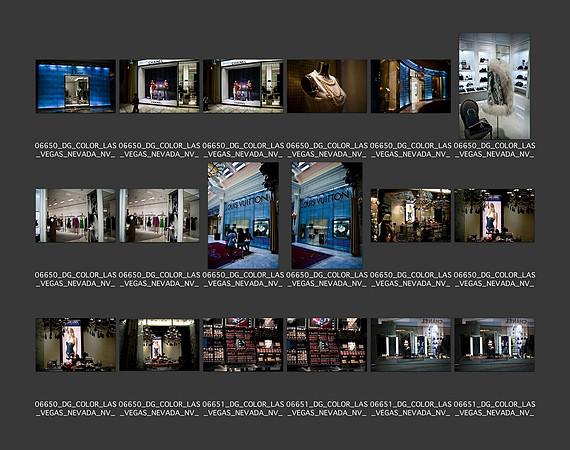
Task: Select the blue Dior storefront thumbnail
Action: tap(76, 86)
